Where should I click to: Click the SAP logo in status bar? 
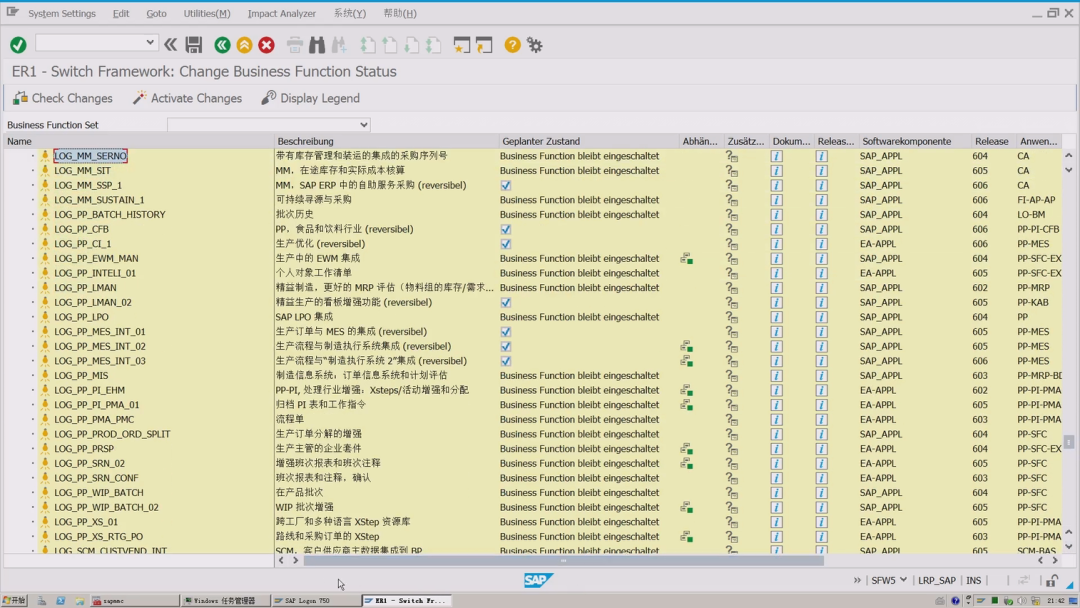tap(538, 580)
